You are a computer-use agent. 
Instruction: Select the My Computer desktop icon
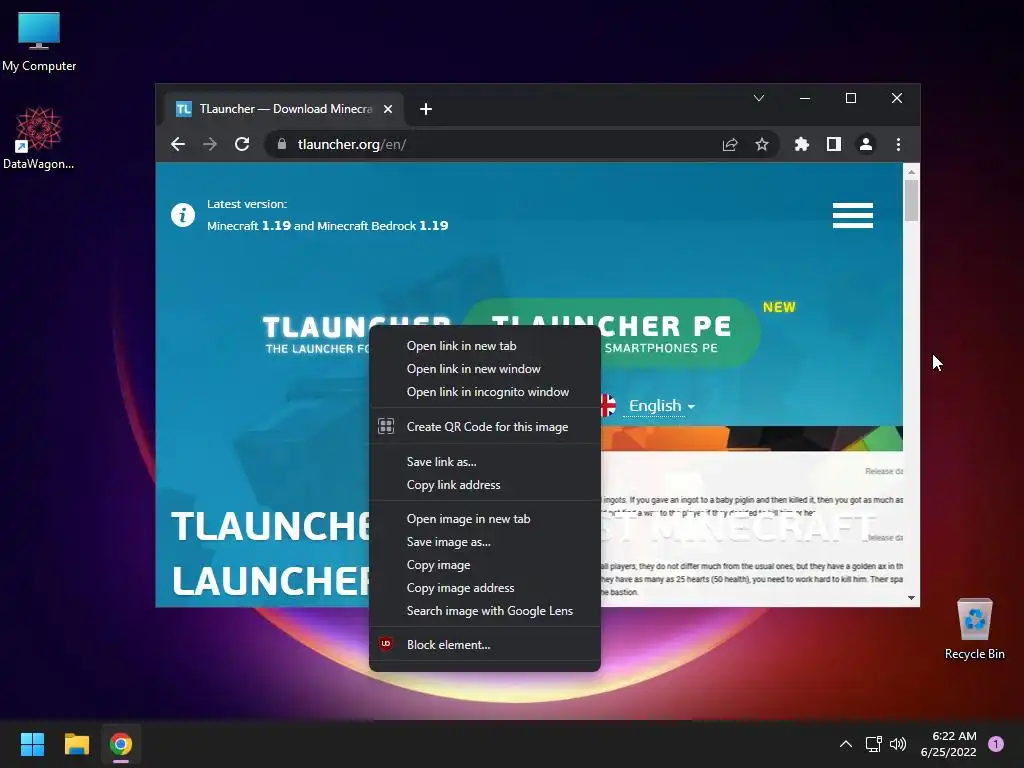(x=39, y=42)
